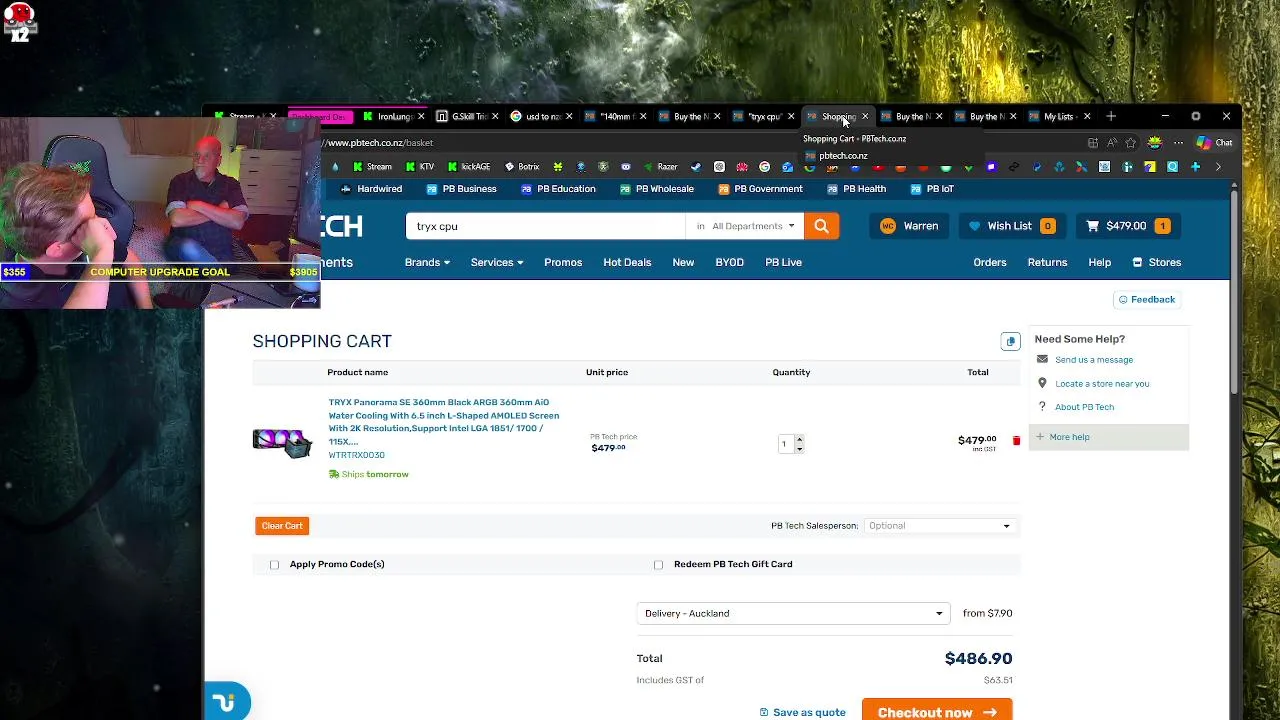Open All Departments search dropdown
This screenshot has height=720, width=1280.
pyautogui.click(x=745, y=226)
